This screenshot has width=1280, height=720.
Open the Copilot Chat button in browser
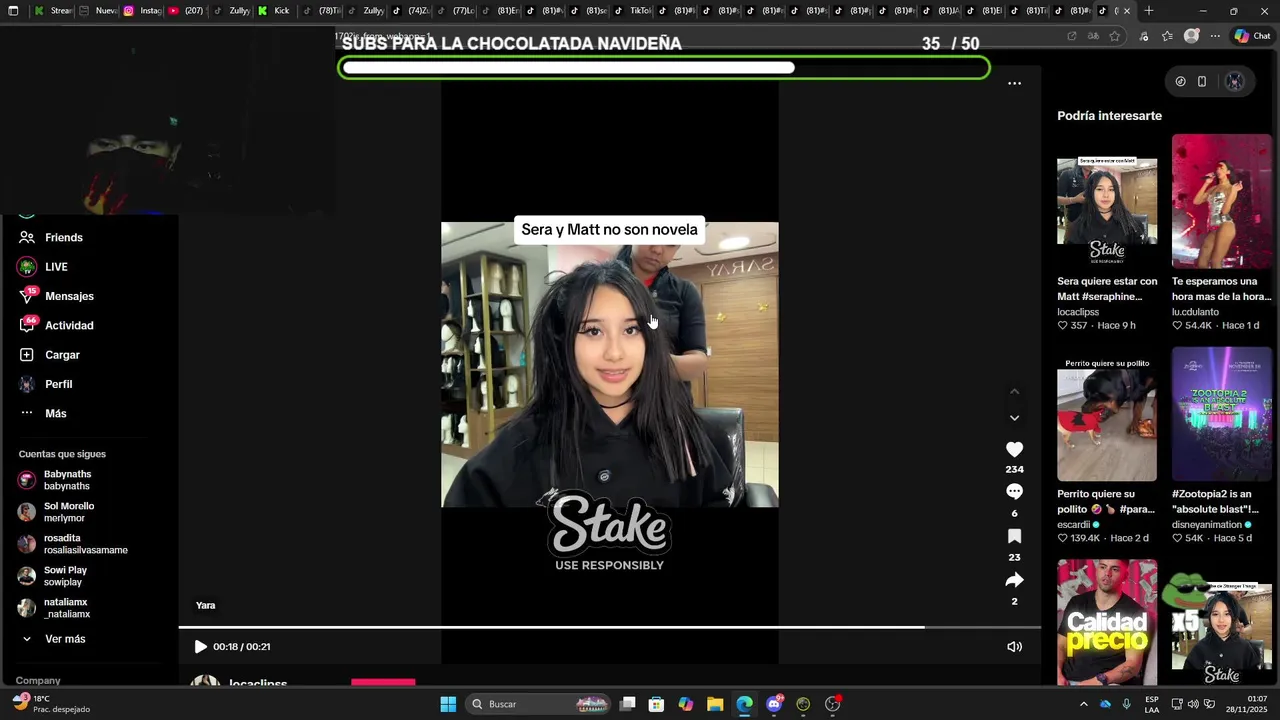1252,36
